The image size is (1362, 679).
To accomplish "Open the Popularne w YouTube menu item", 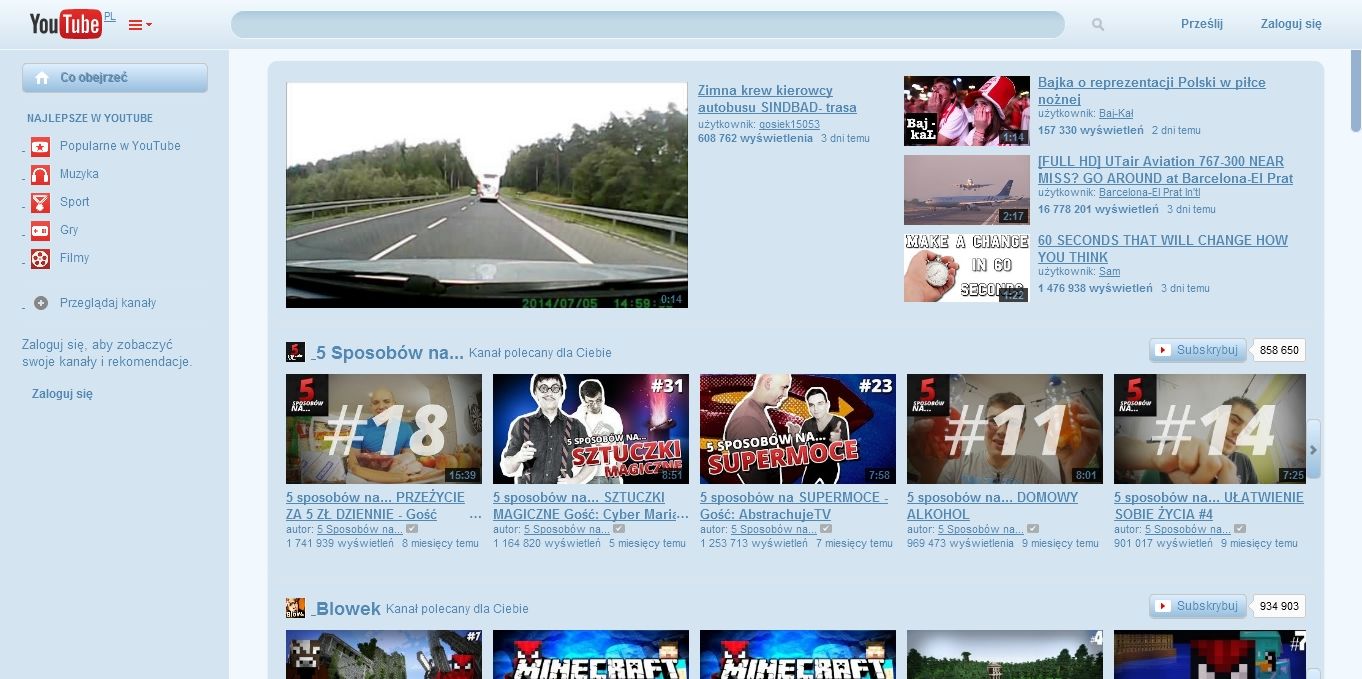I will (x=120, y=146).
